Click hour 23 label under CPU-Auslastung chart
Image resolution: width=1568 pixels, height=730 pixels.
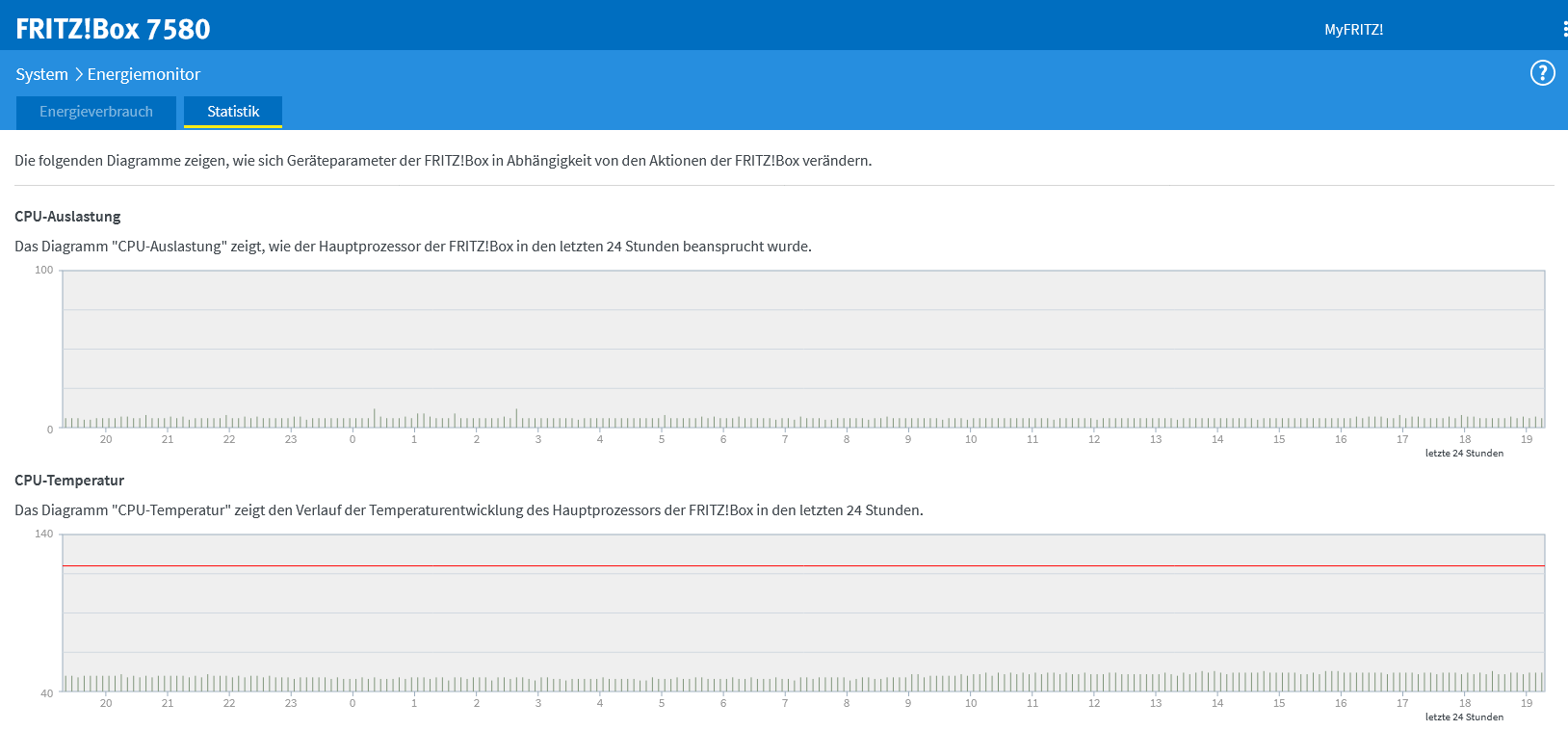click(x=291, y=439)
